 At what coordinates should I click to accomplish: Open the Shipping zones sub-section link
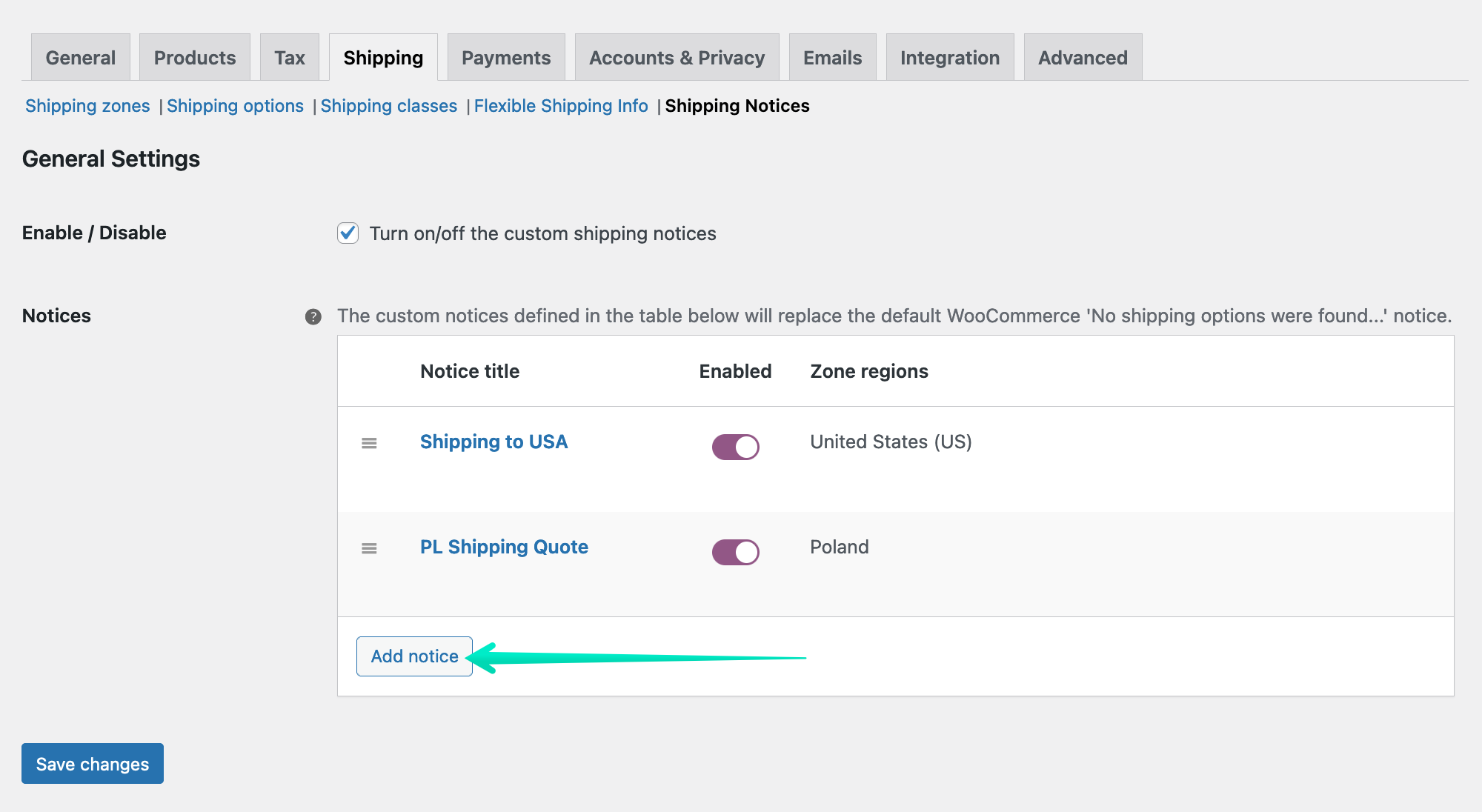[87, 106]
